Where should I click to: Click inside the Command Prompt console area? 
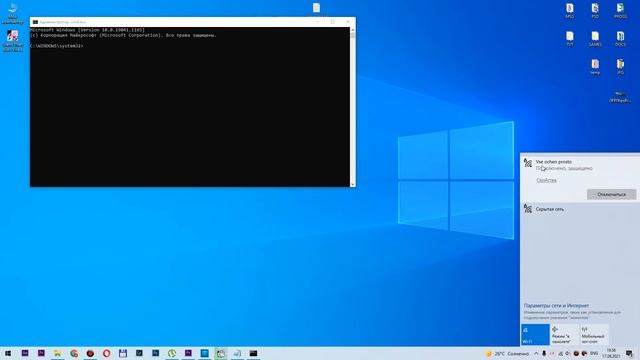tap(190, 107)
